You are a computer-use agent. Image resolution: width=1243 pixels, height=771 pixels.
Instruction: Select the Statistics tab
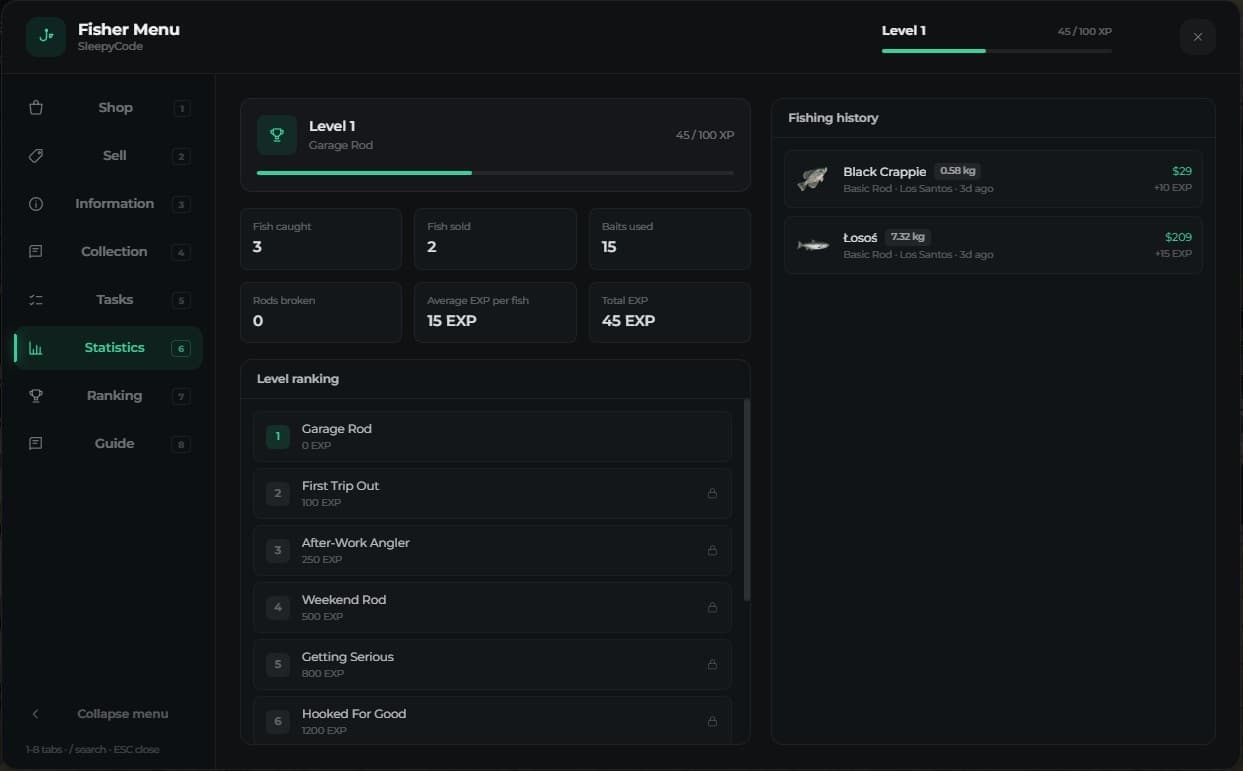(x=108, y=348)
